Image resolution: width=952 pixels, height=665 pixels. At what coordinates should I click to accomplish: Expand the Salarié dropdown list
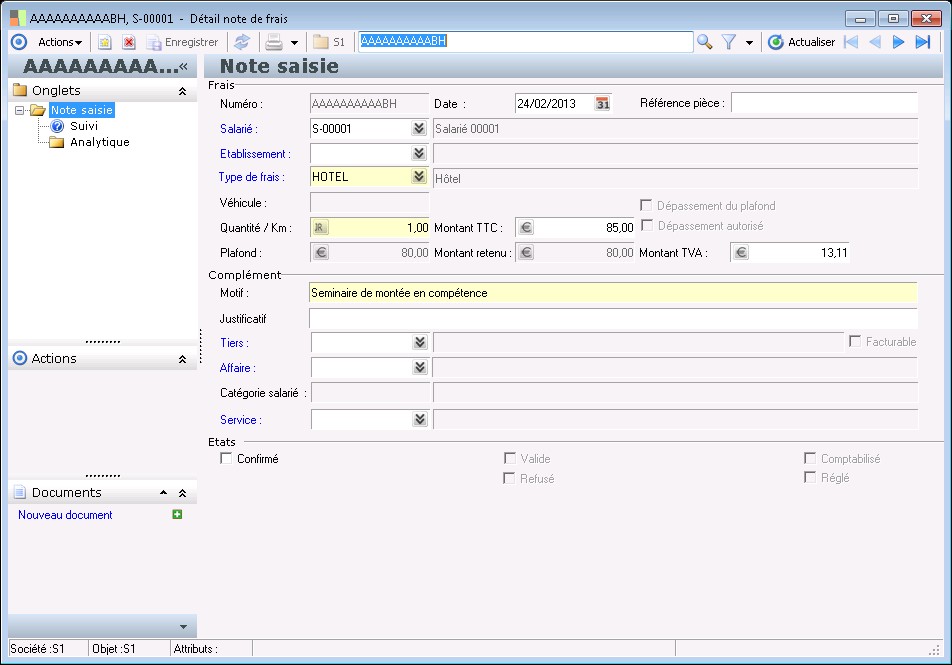(419, 129)
